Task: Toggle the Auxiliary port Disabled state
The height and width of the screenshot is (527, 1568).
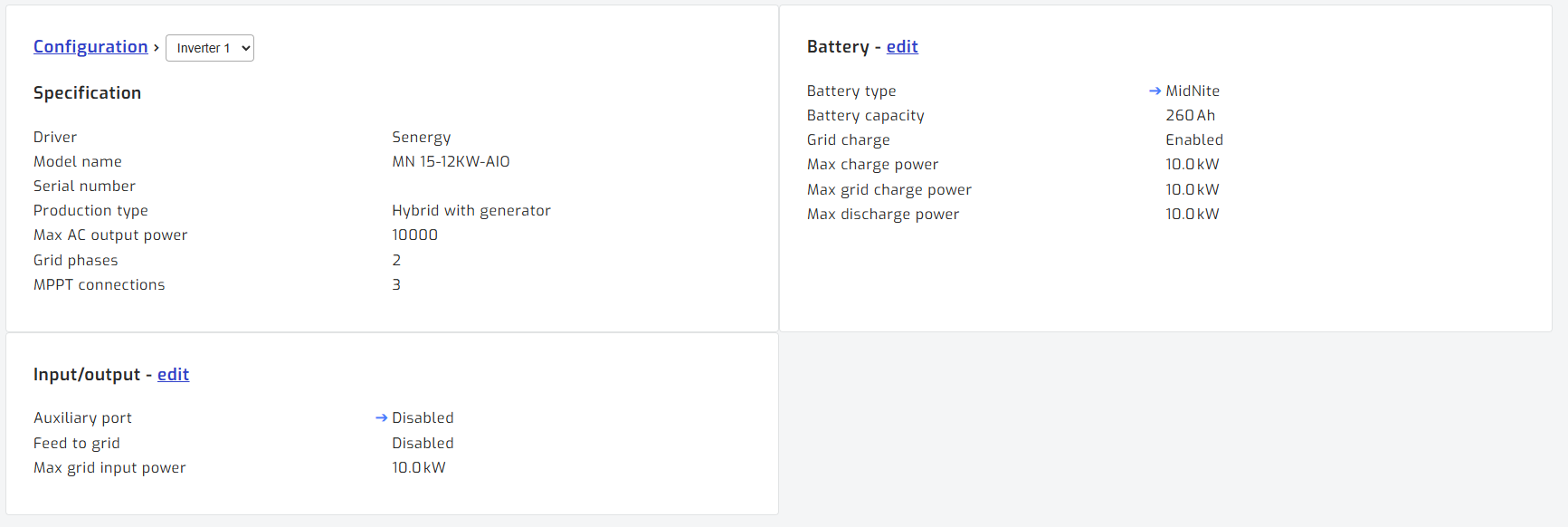Action: (423, 417)
